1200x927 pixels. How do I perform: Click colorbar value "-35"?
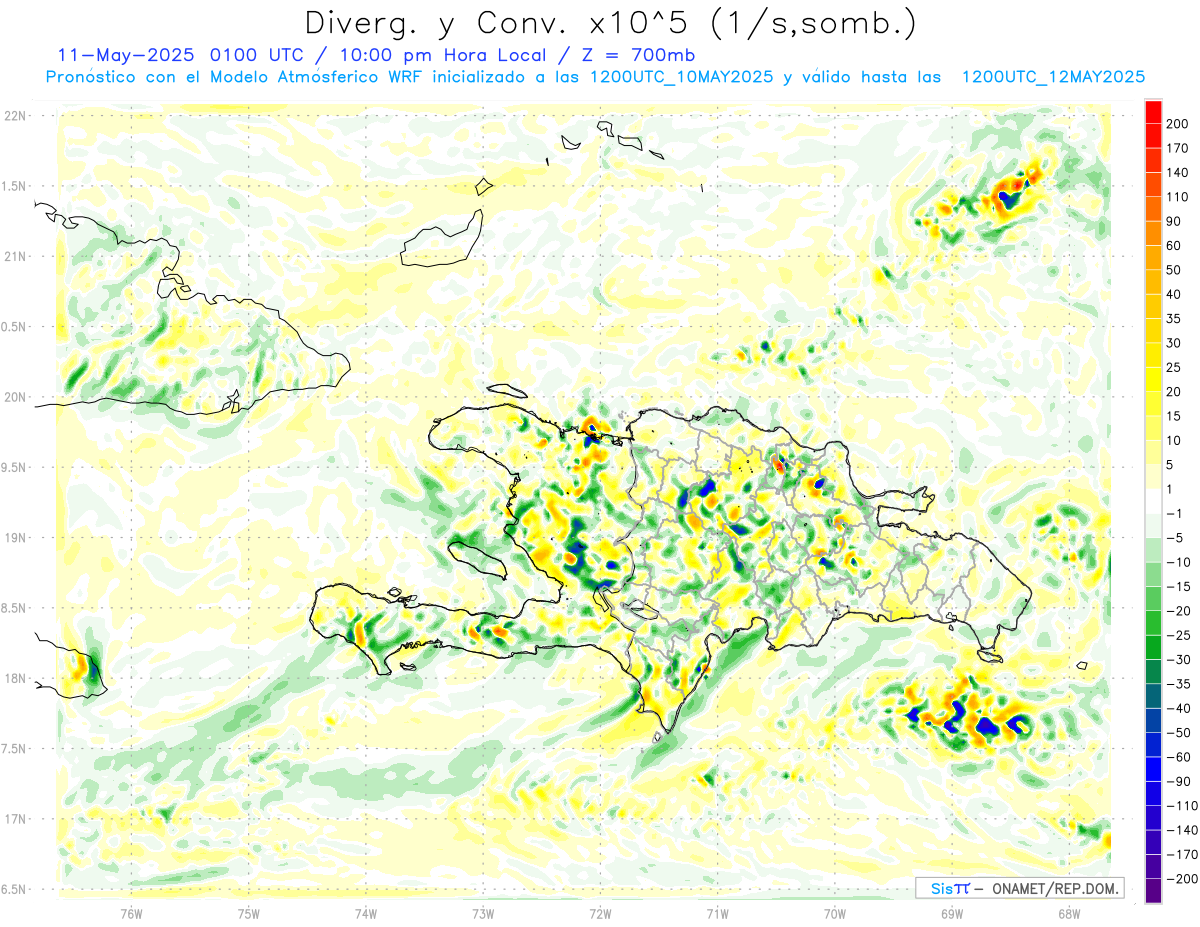(1179, 684)
